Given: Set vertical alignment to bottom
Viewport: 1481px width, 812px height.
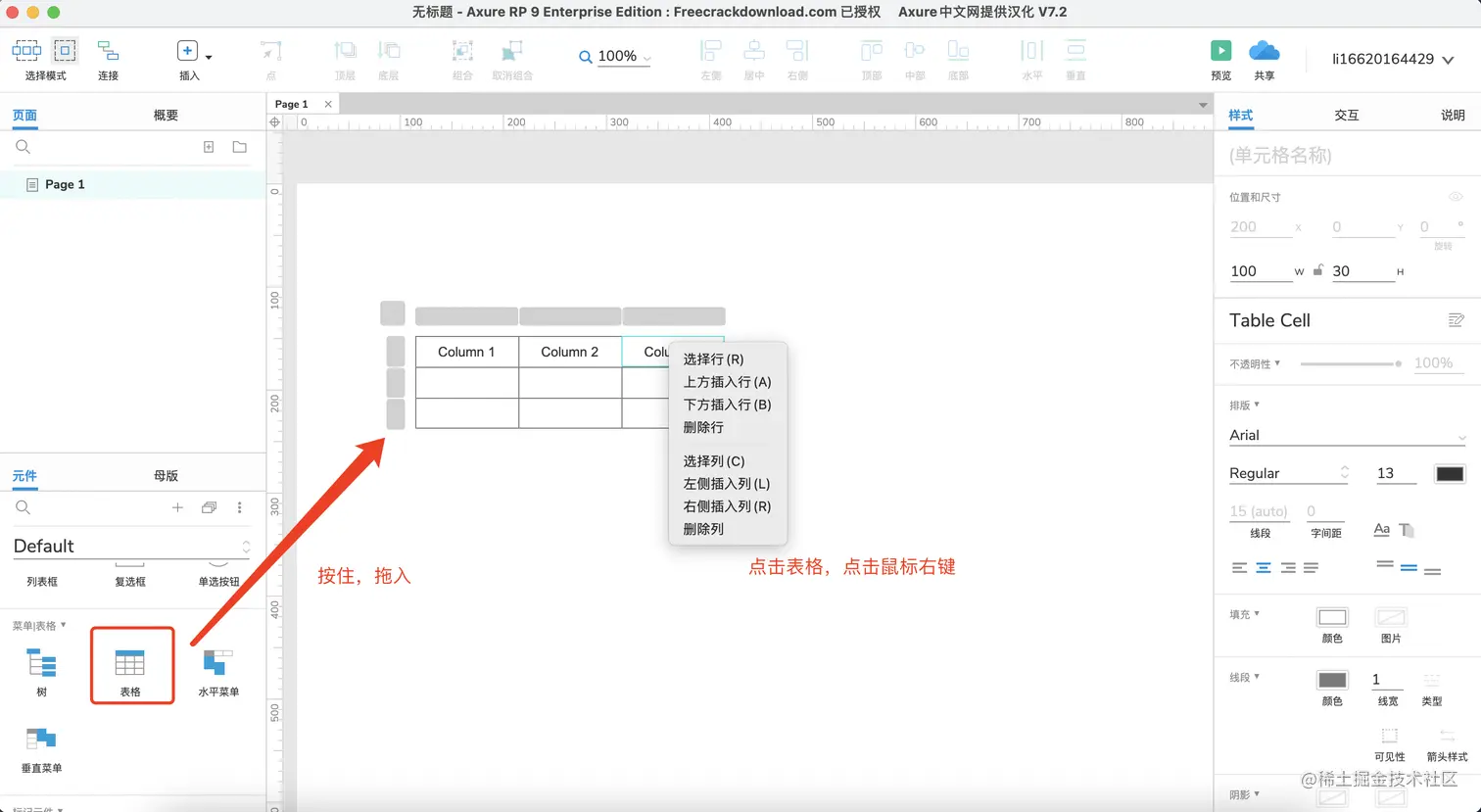Looking at the screenshot, I should click(1433, 570).
